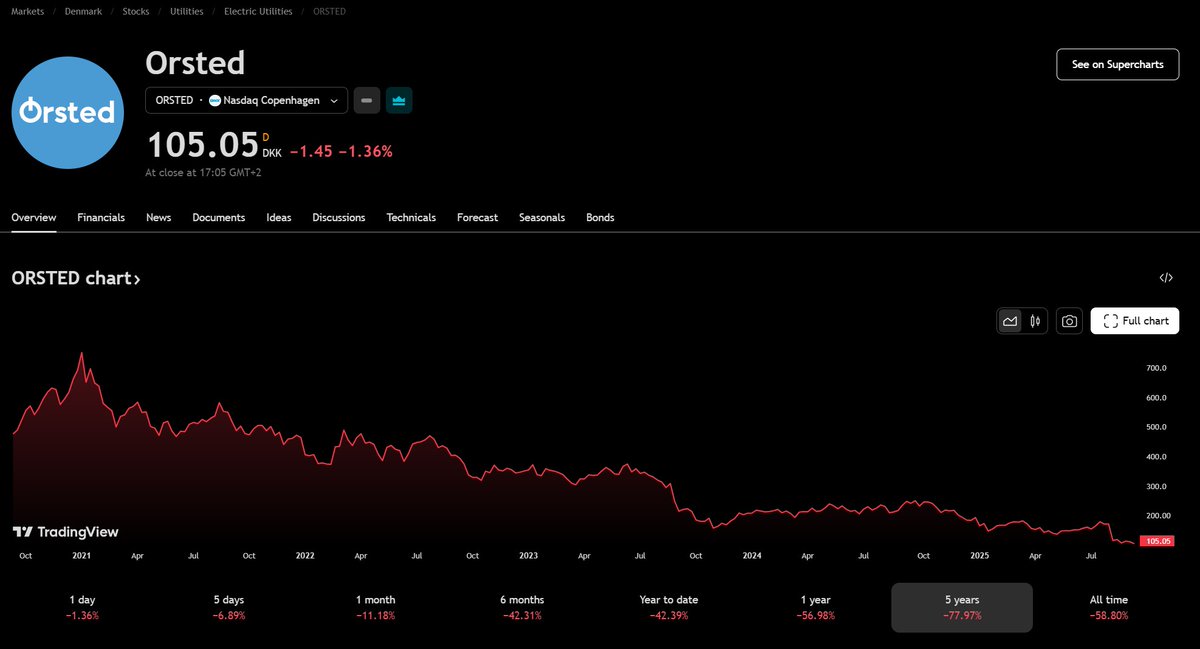View the Discussions tab
The width and height of the screenshot is (1200, 649).
339,217
